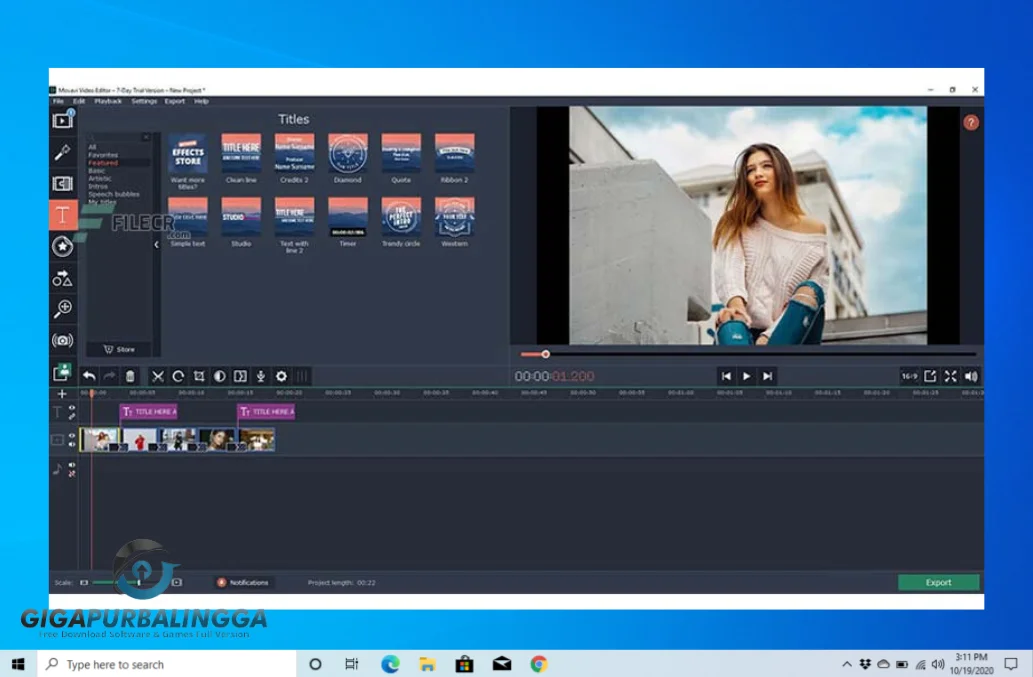This screenshot has height=677, width=1033.
Task: Click the crop tool in toolbar
Action: pyautogui.click(x=199, y=376)
